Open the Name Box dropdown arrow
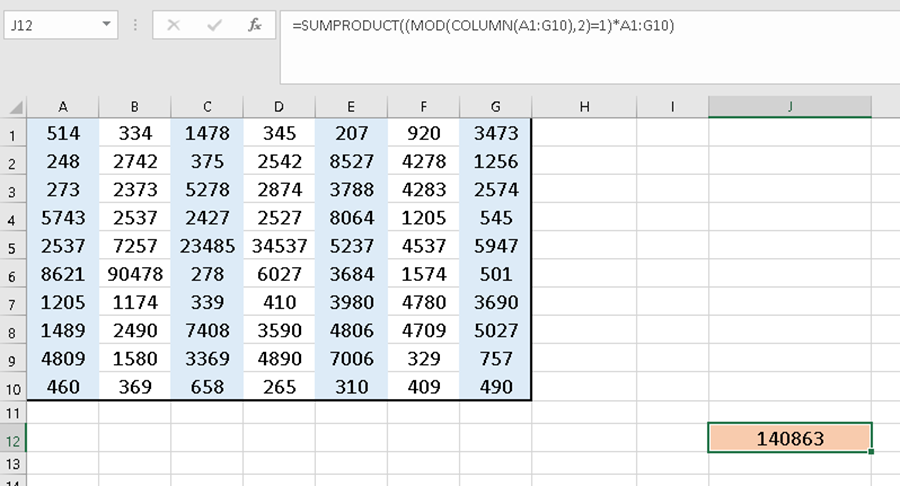The height and width of the screenshot is (486, 900). (x=106, y=26)
